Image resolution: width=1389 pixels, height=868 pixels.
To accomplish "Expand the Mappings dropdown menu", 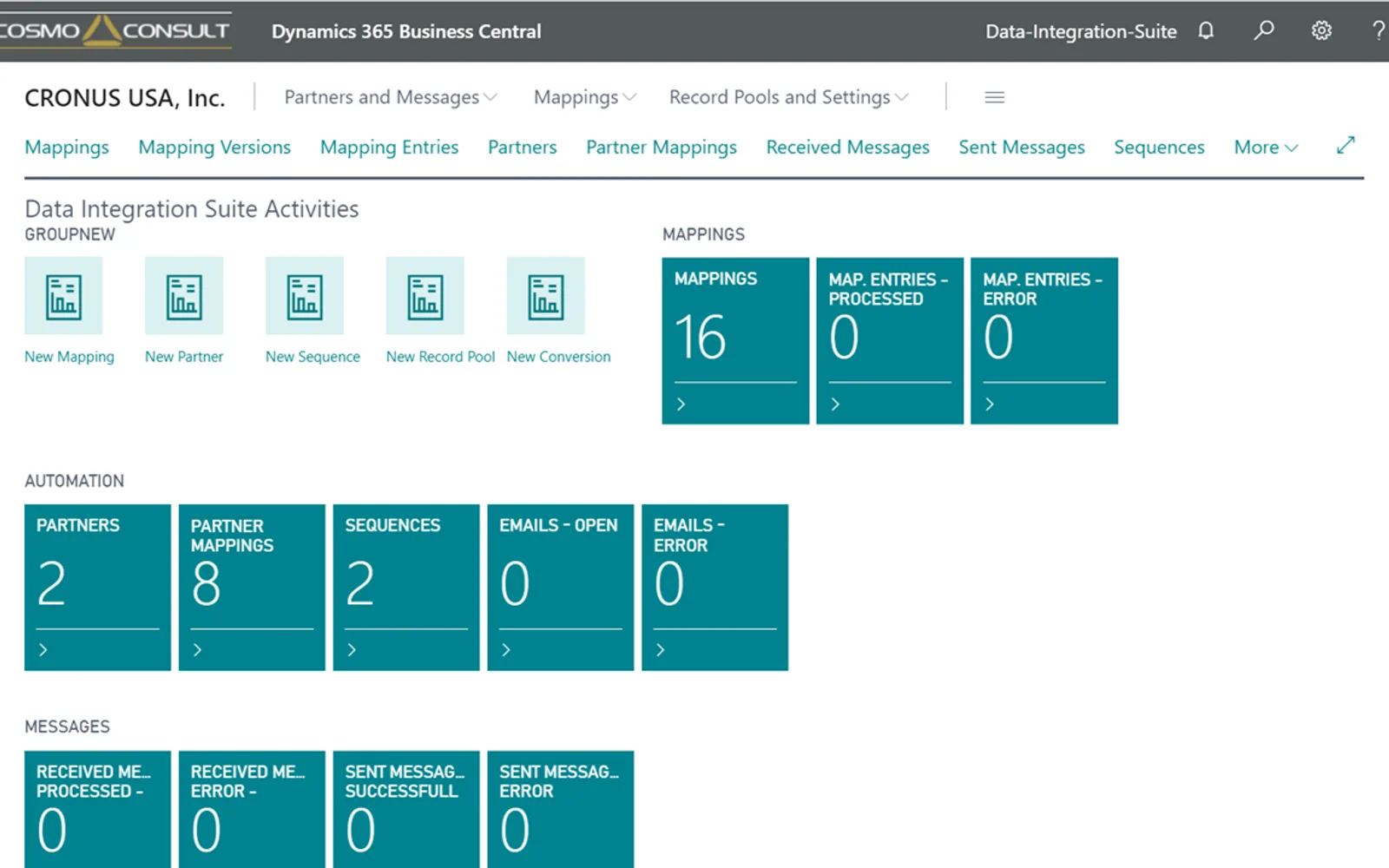I will (585, 97).
